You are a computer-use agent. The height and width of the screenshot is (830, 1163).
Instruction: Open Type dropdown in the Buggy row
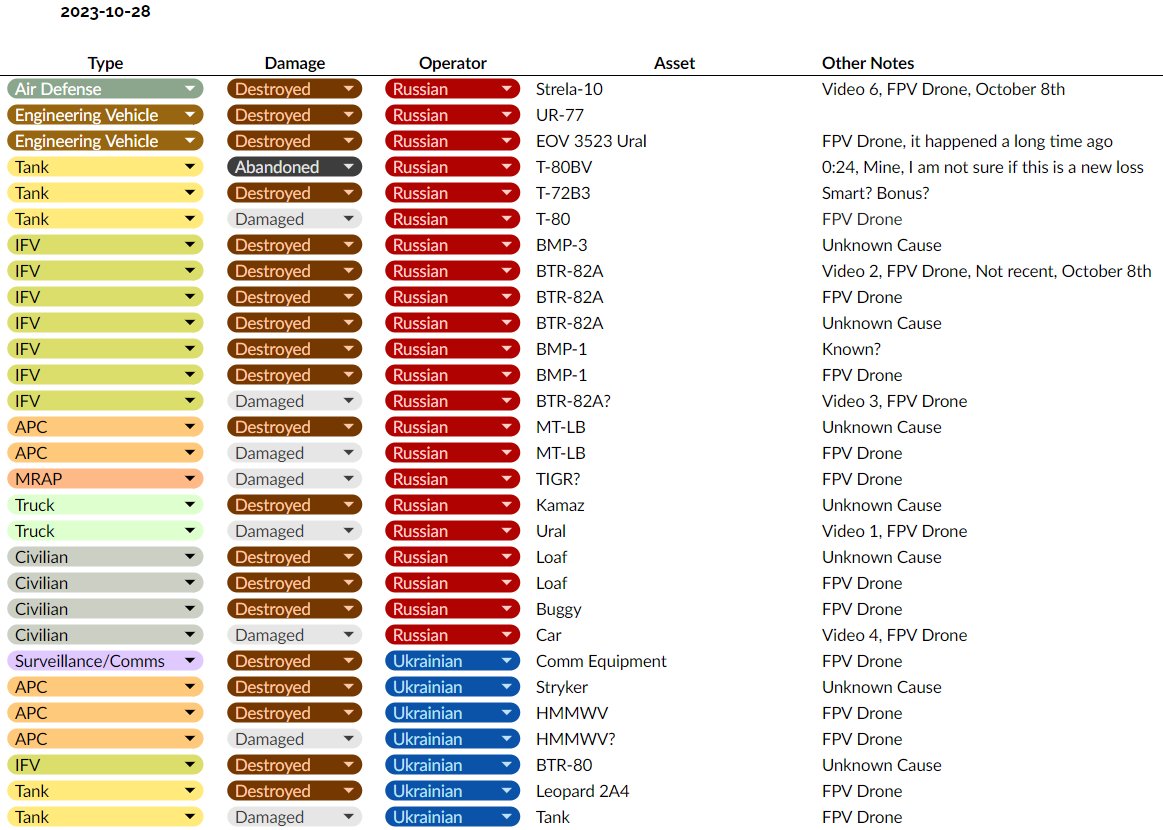pos(105,609)
